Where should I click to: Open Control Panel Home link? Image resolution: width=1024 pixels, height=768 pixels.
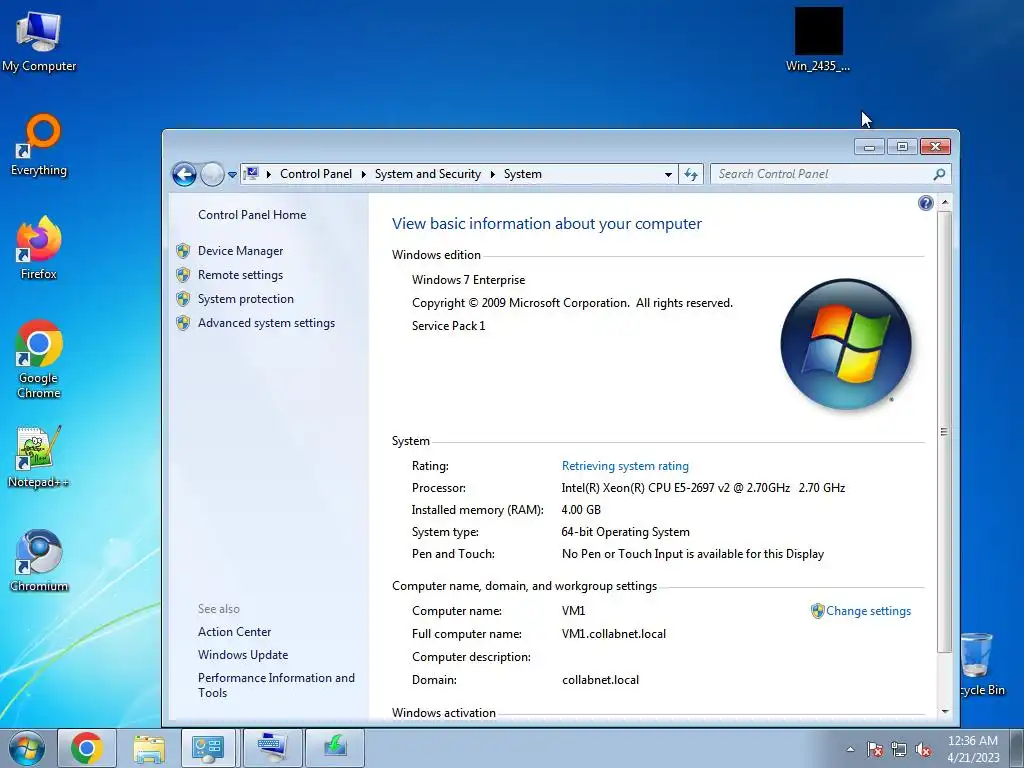point(252,215)
